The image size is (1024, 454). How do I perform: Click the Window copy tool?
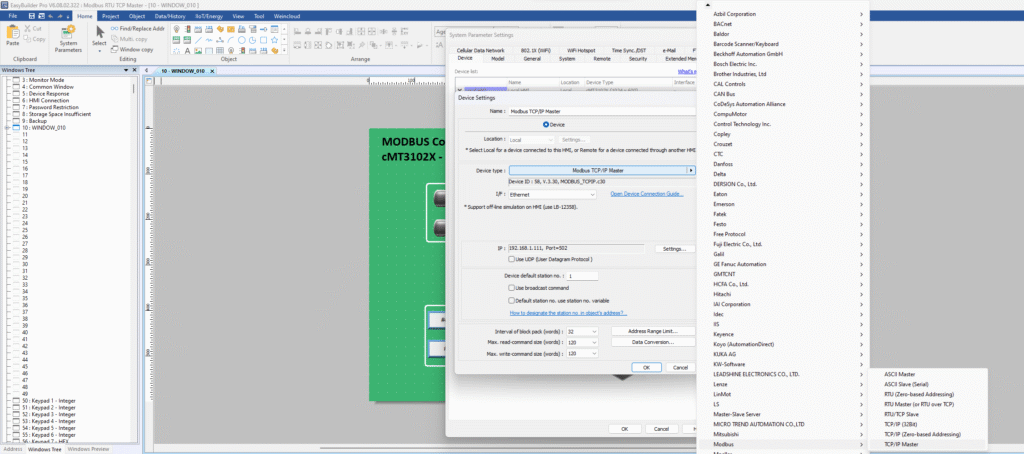click(132, 49)
